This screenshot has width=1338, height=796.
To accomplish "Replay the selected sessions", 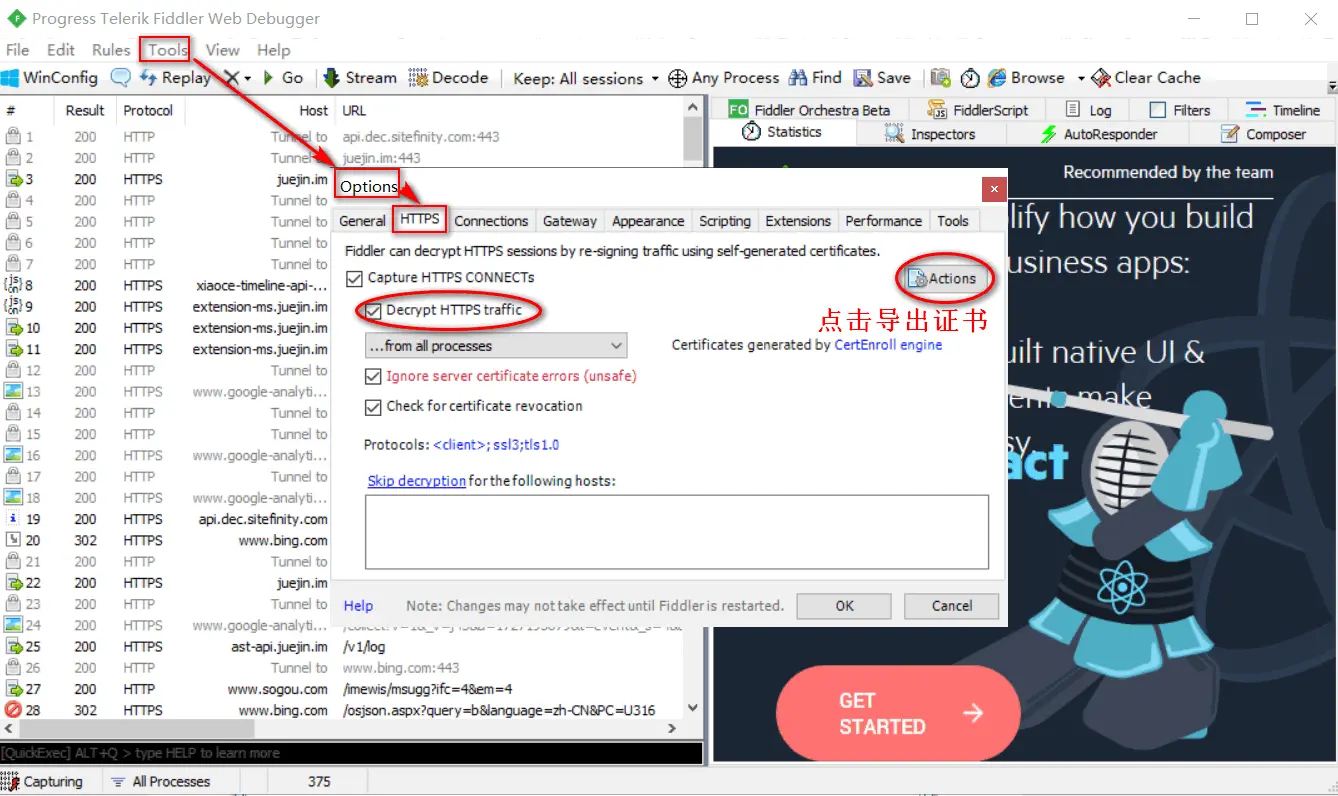I will (175, 78).
